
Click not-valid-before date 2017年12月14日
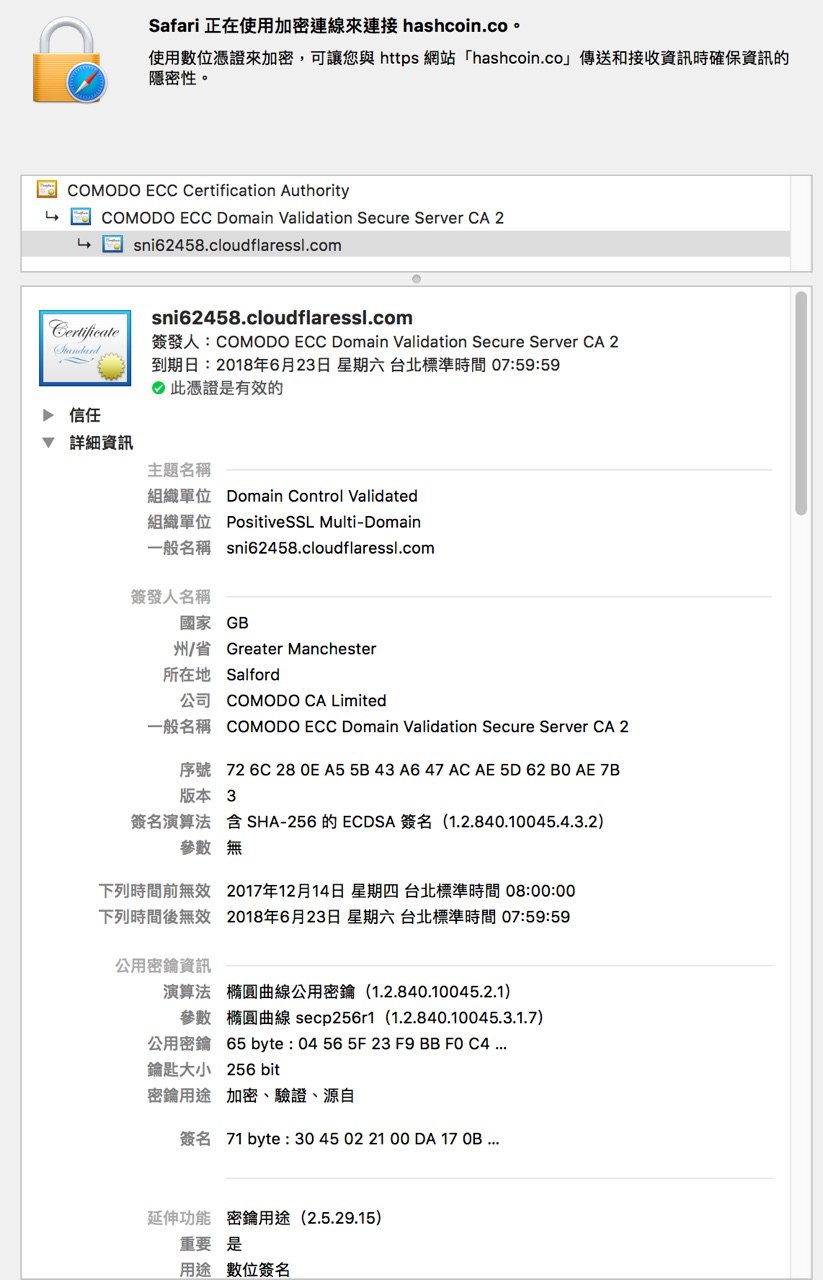(x=401, y=891)
